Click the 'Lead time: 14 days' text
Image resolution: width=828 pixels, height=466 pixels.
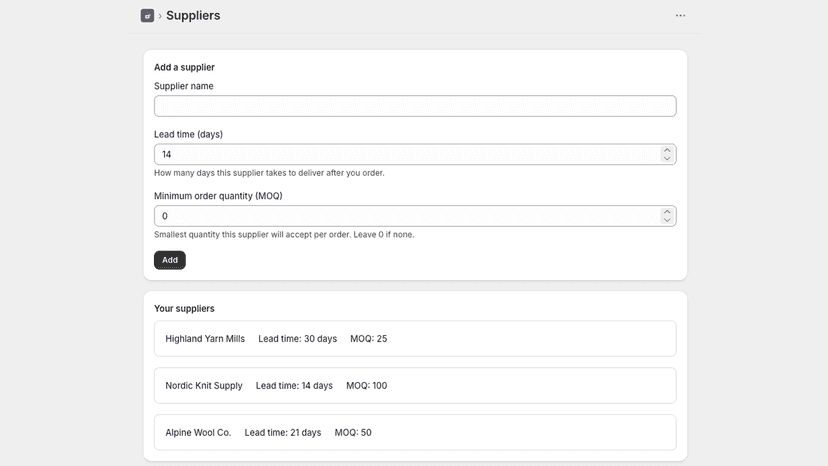(294, 386)
